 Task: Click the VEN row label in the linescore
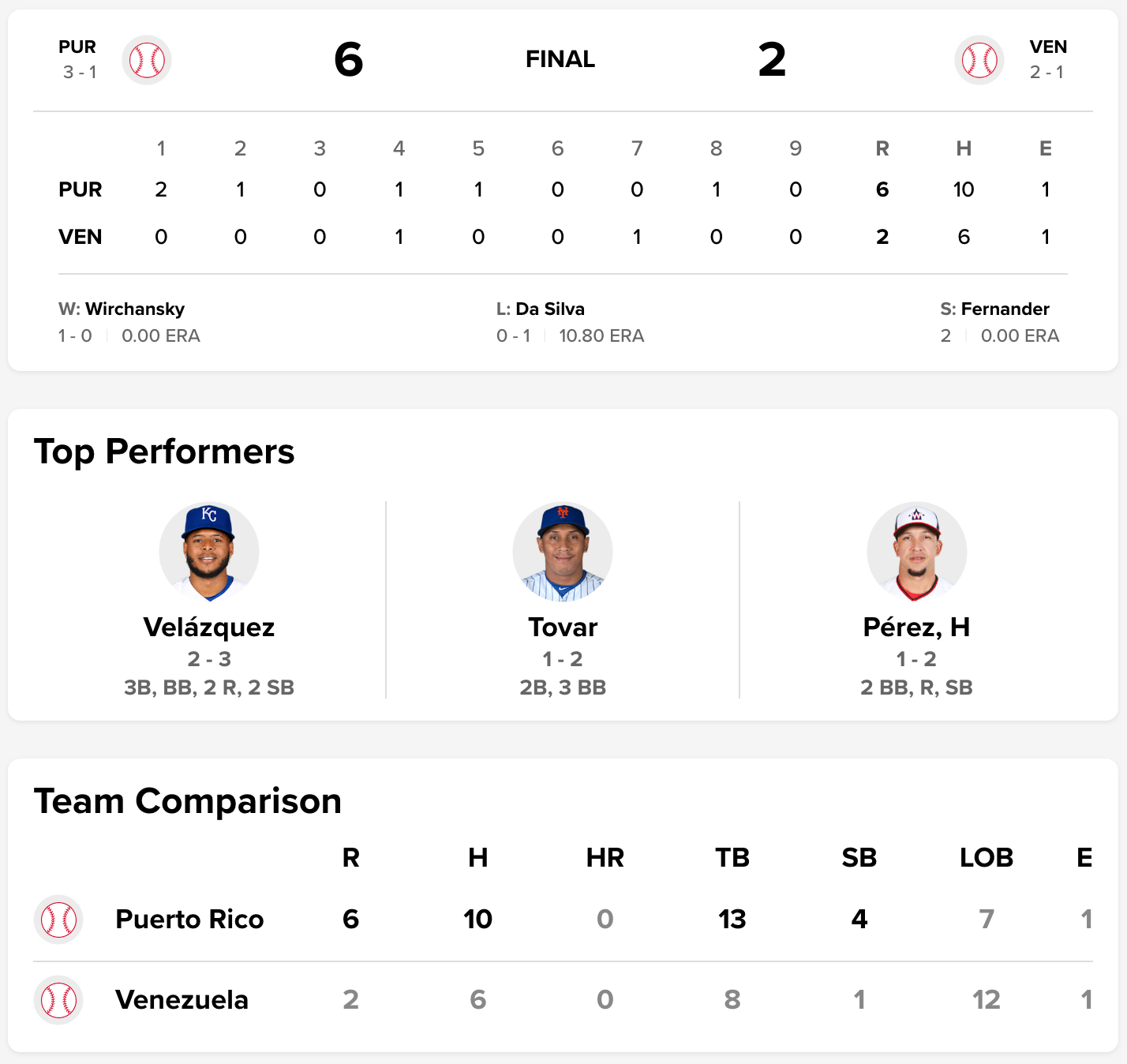(x=80, y=237)
